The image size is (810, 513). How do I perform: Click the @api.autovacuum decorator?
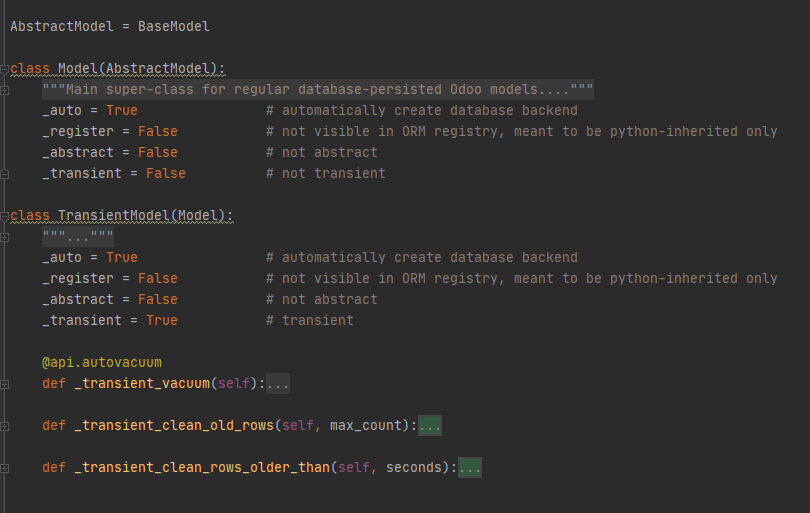click(x=102, y=363)
